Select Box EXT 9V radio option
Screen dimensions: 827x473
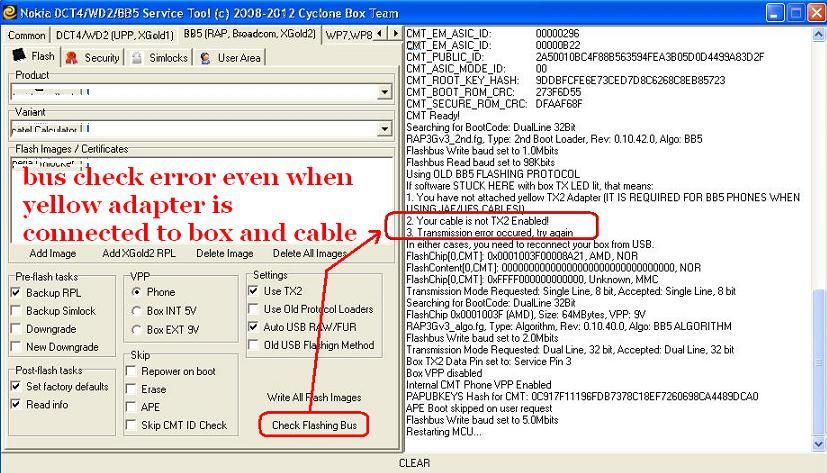click(137, 329)
